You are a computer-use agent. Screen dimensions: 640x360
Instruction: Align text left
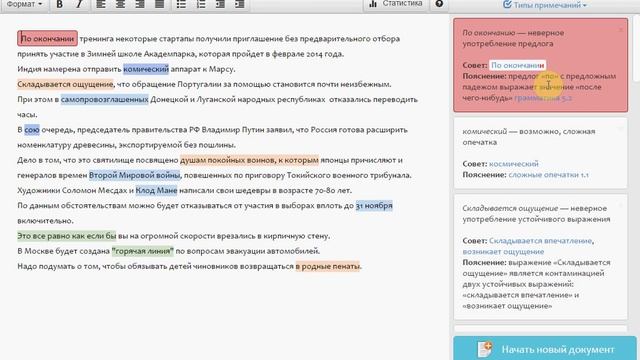pos(101,4)
